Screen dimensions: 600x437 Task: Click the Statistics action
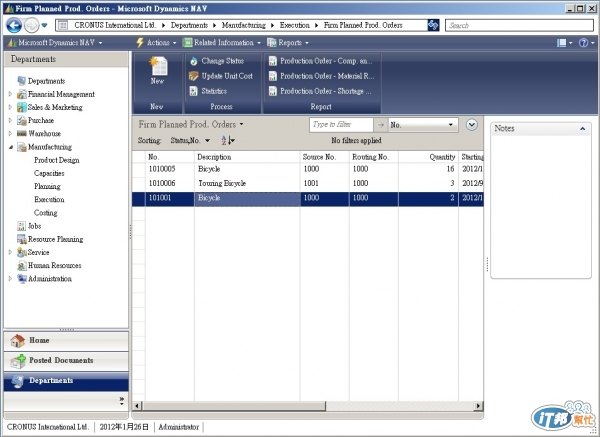tap(208, 91)
